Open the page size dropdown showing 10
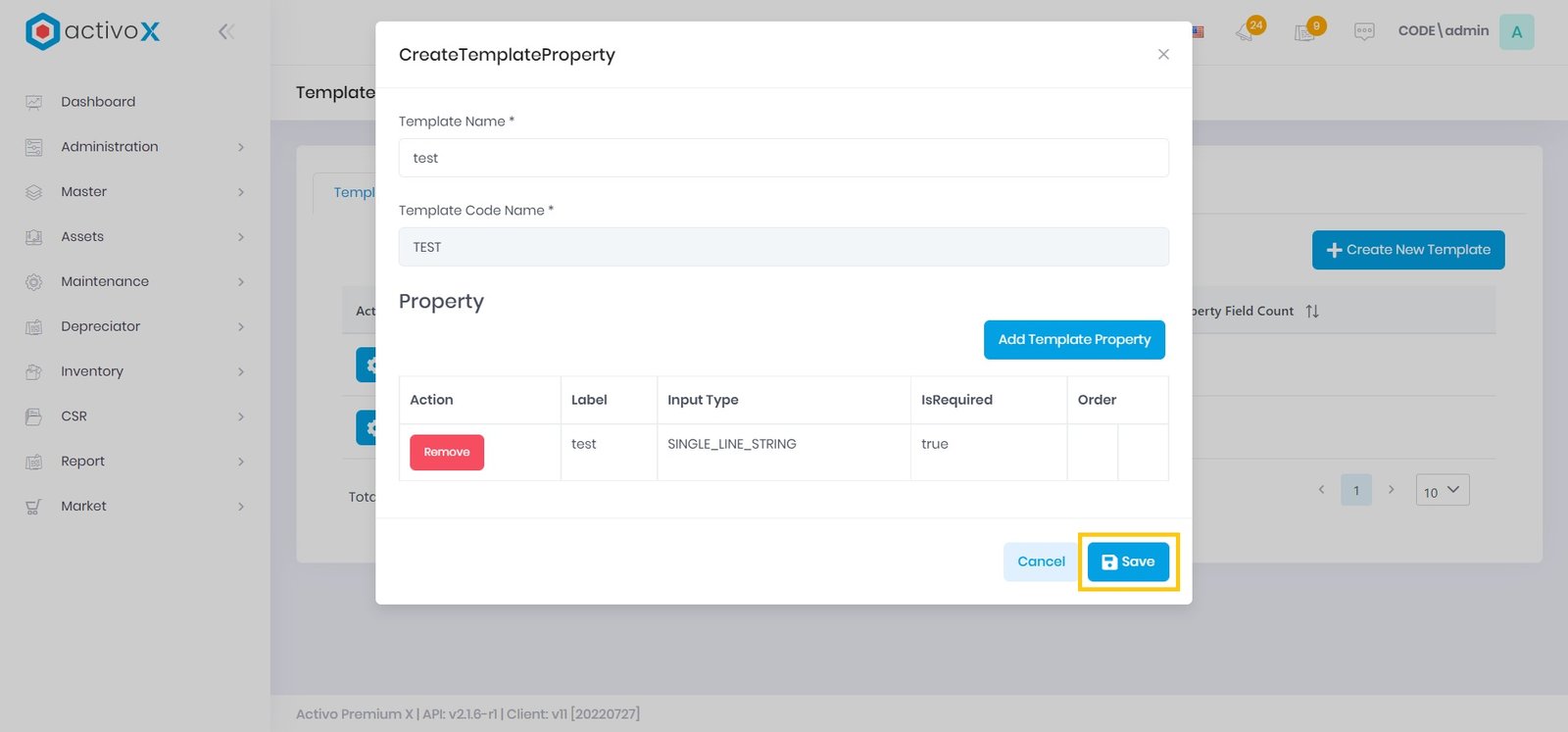 pyautogui.click(x=1442, y=491)
